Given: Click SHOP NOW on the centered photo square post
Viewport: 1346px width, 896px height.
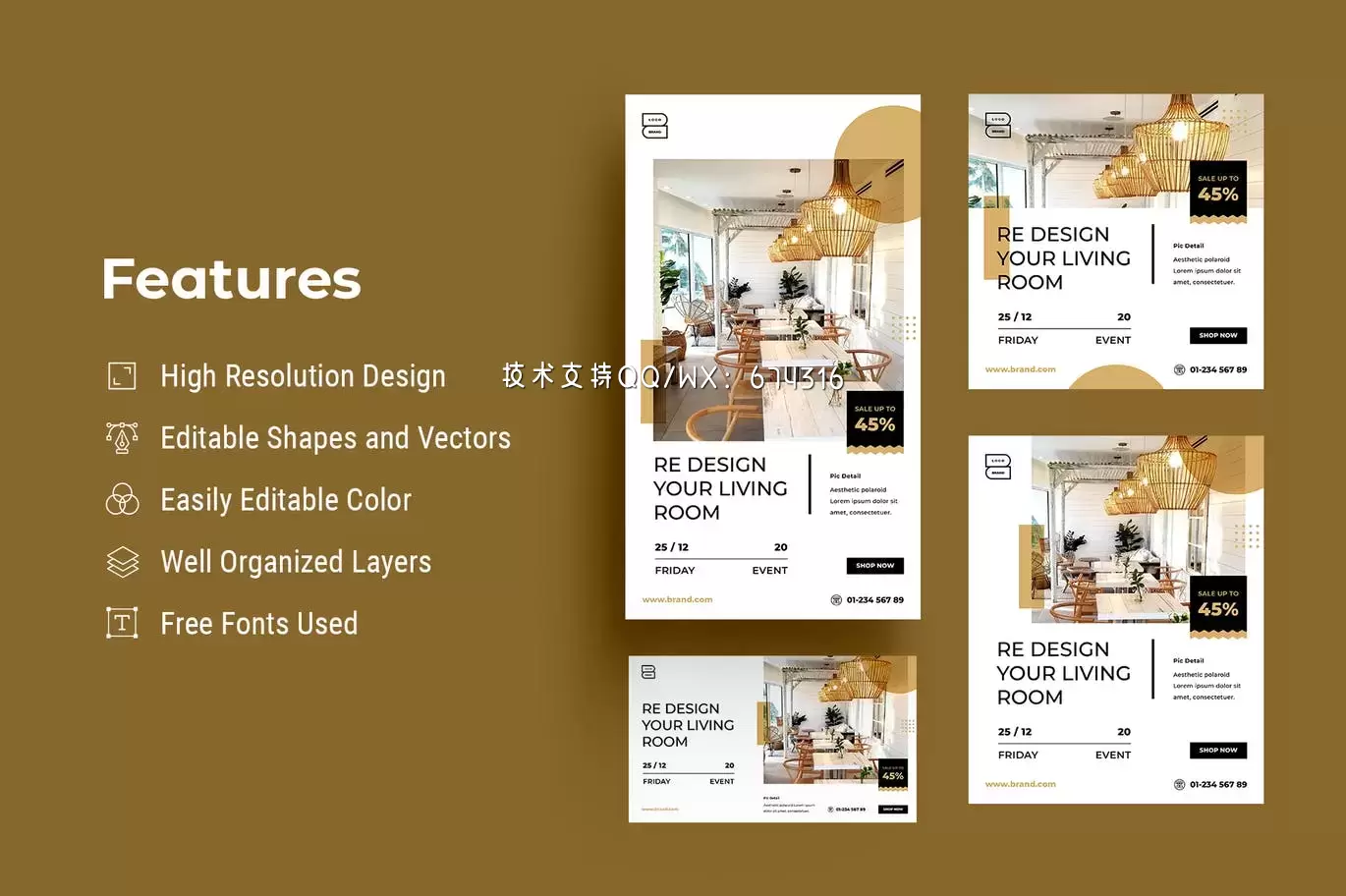Looking at the screenshot, I should (1218, 750).
